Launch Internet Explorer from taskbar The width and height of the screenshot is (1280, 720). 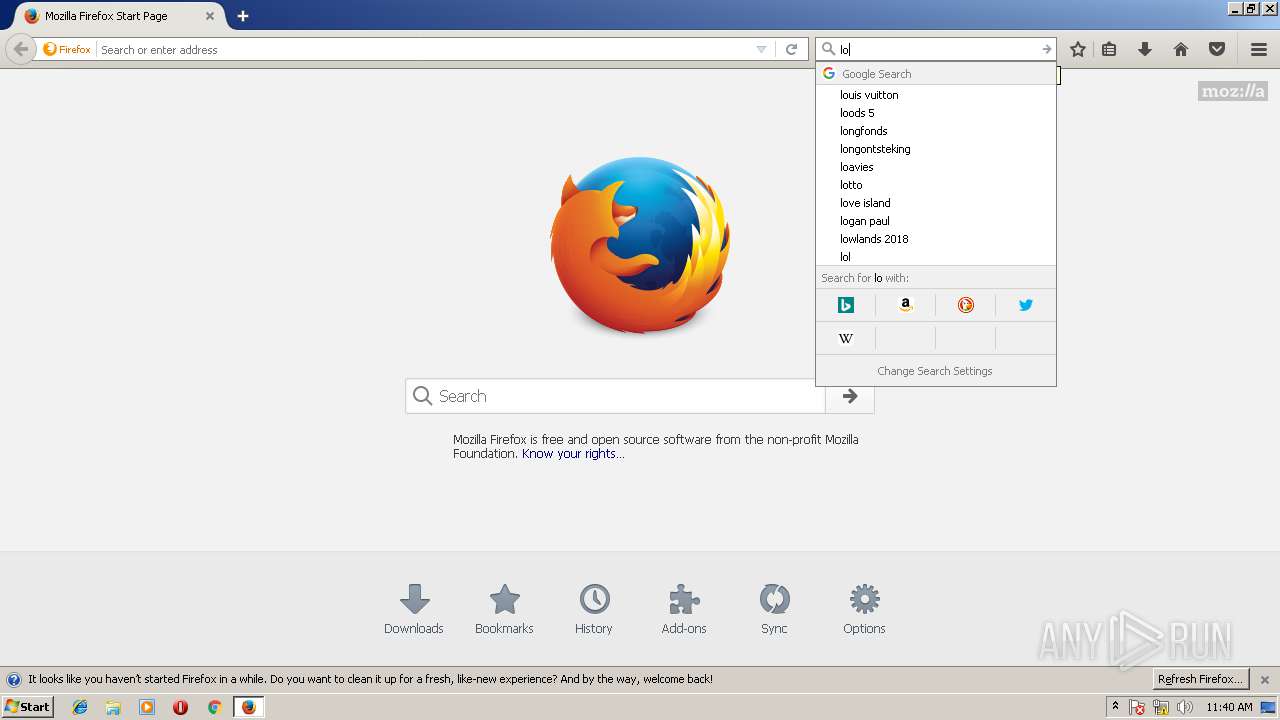80,707
